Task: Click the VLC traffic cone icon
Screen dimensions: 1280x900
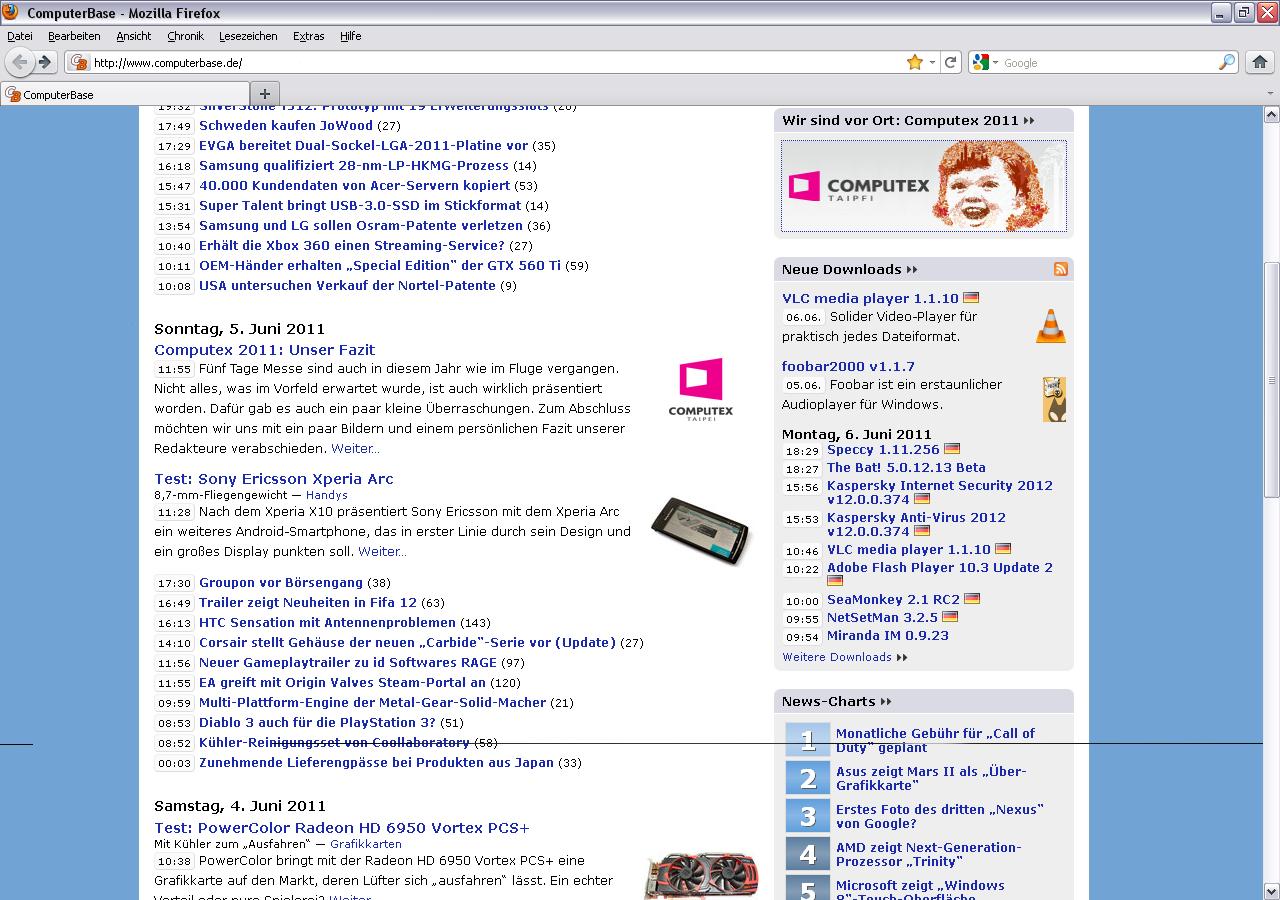Action: [x=1050, y=326]
